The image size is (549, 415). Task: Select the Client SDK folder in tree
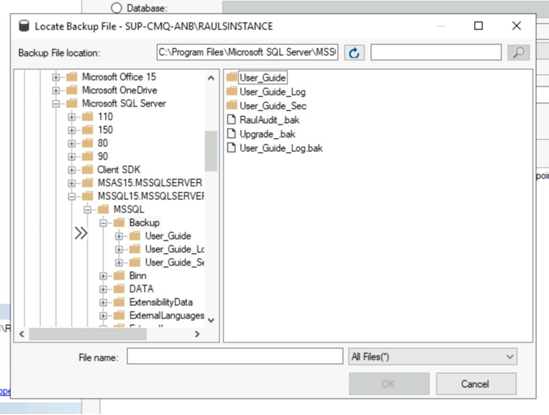click(119, 170)
